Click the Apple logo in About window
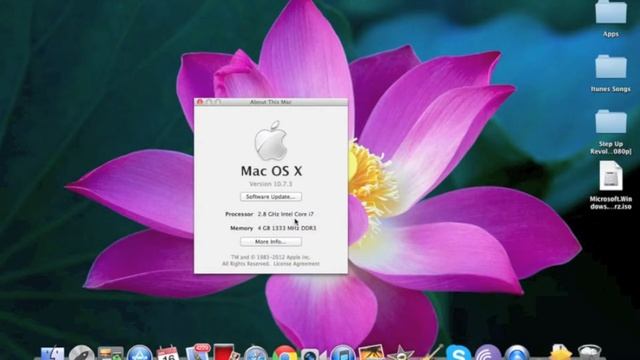The image size is (640, 360). (271, 140)
